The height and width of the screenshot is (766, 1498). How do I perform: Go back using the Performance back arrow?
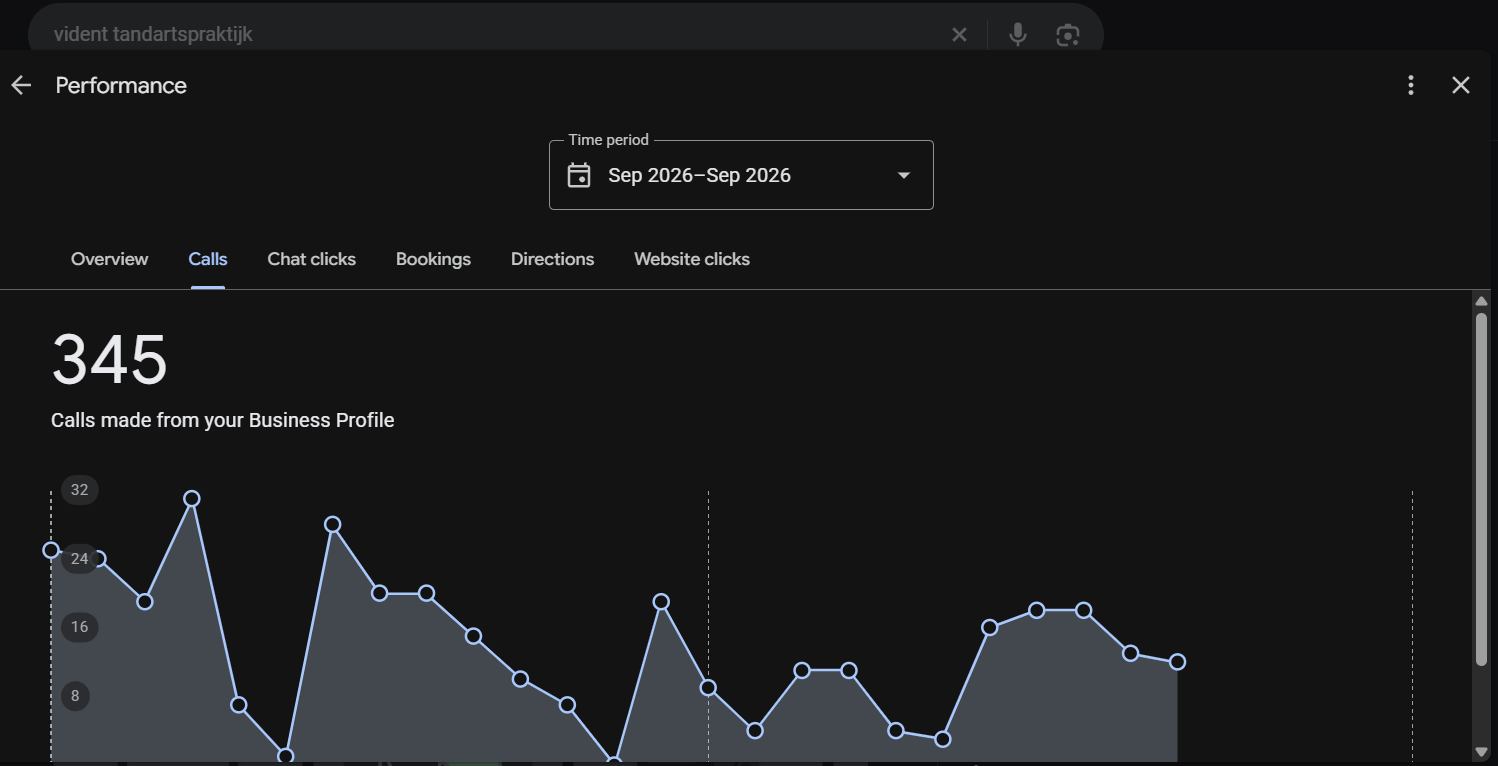pyautogui.click(x=21, y=86)
